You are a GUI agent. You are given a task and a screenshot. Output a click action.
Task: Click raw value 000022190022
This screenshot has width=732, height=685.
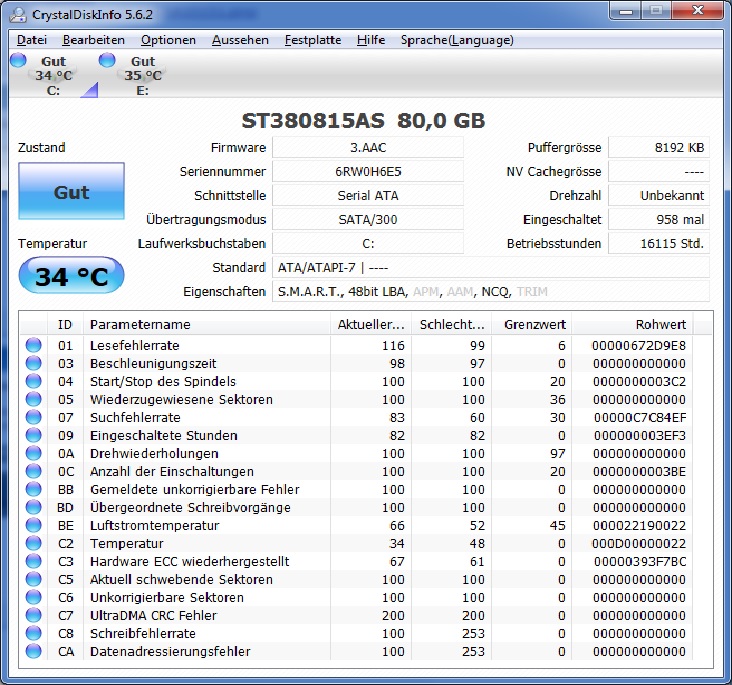coord(640,525)
